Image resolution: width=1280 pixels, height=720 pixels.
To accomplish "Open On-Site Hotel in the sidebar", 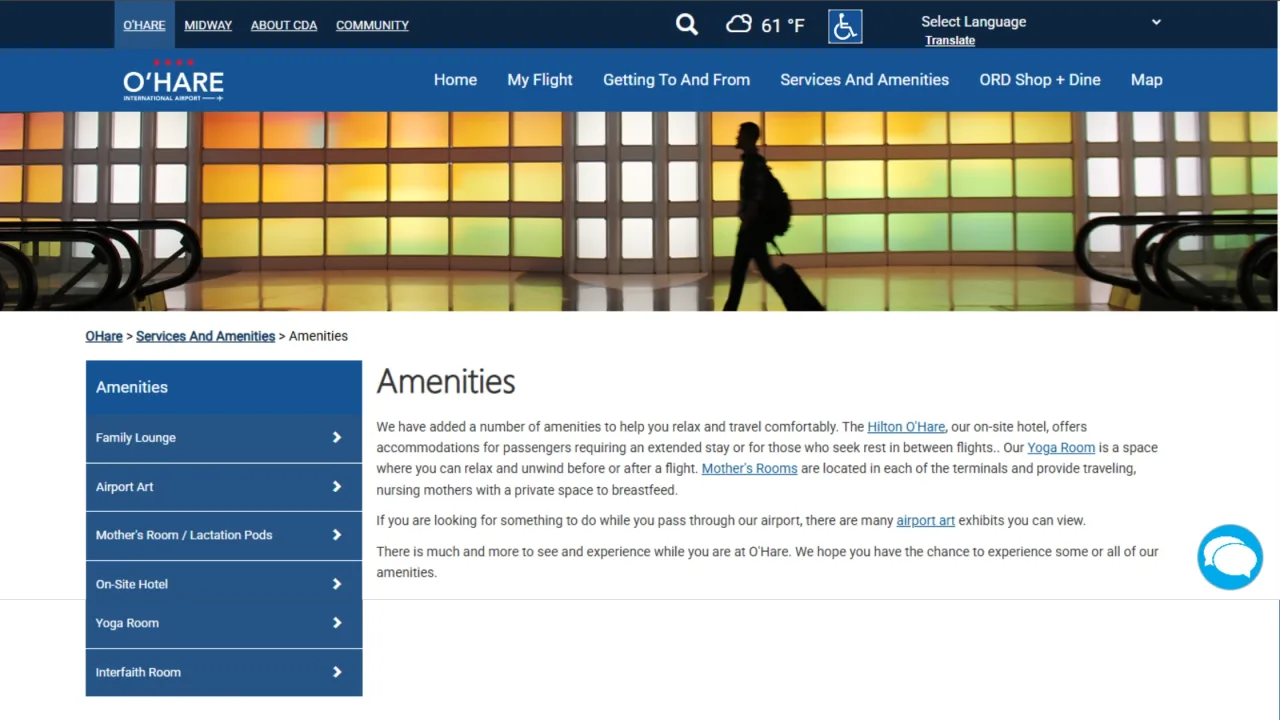I will [x=224, y=581].
